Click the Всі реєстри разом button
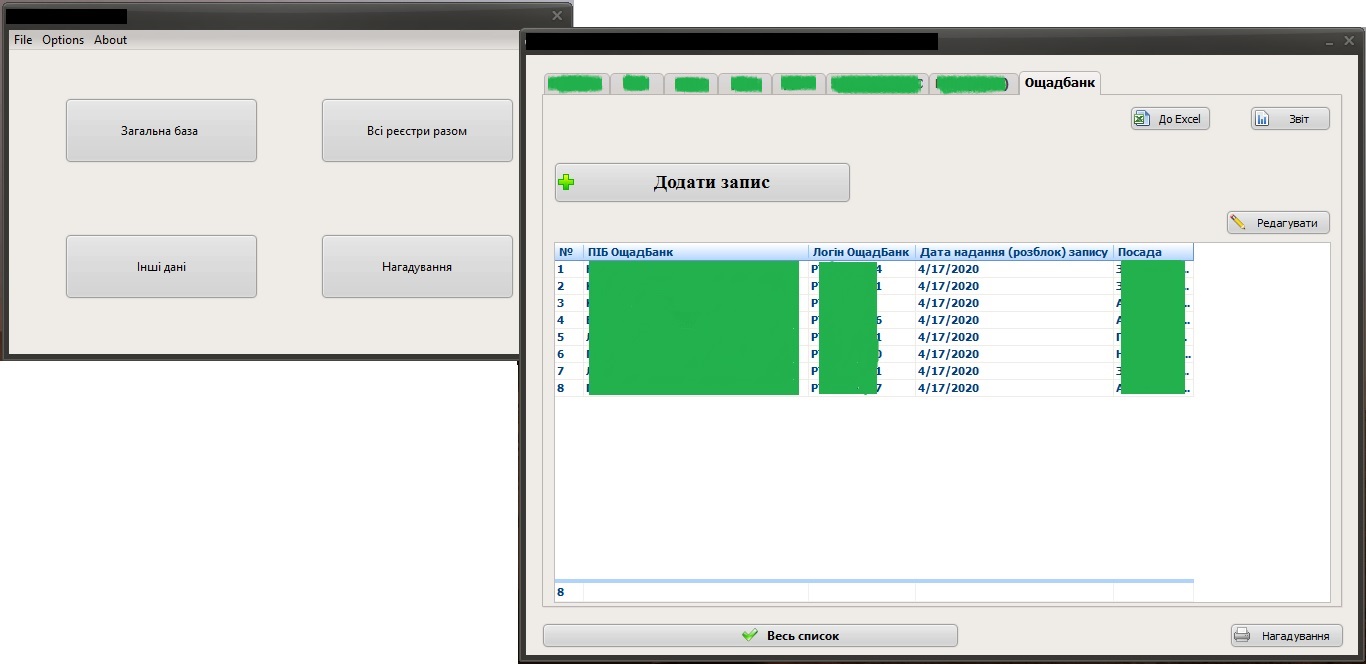1366x664 pixels. [417, 130]
